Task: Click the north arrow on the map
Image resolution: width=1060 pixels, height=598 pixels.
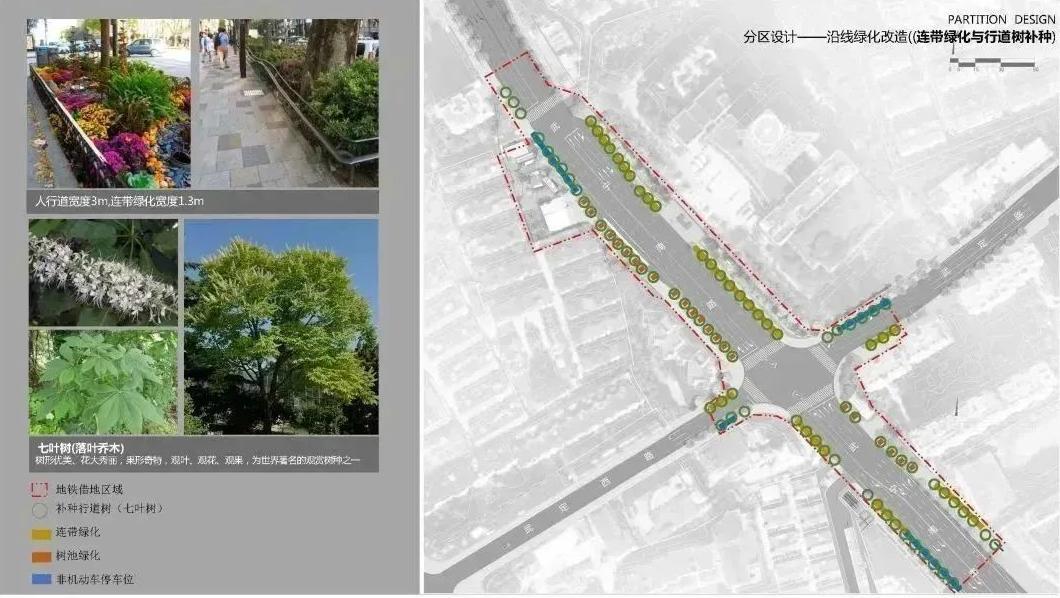Action: tap(956, 407)
